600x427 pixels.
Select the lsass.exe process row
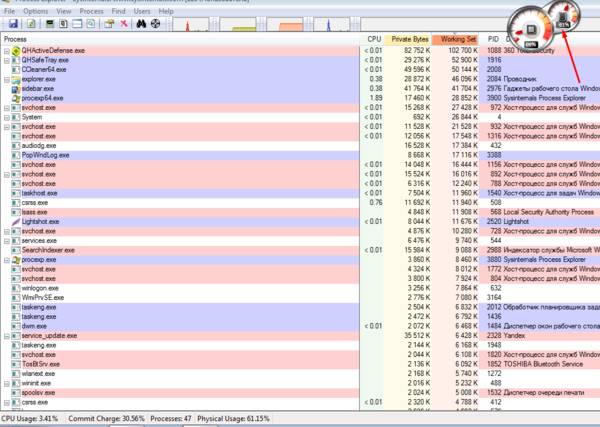300,212
